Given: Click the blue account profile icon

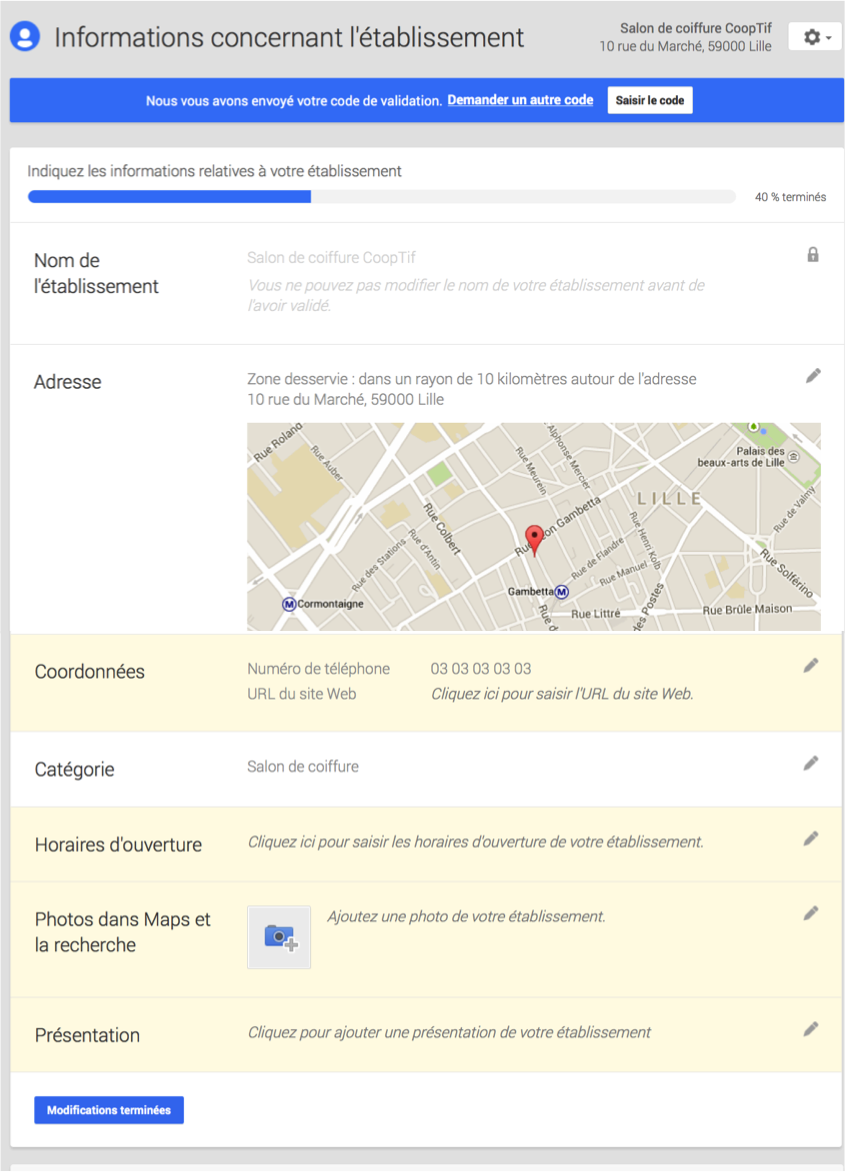Looking at the screenshot, I should click(x=25, y=37).
